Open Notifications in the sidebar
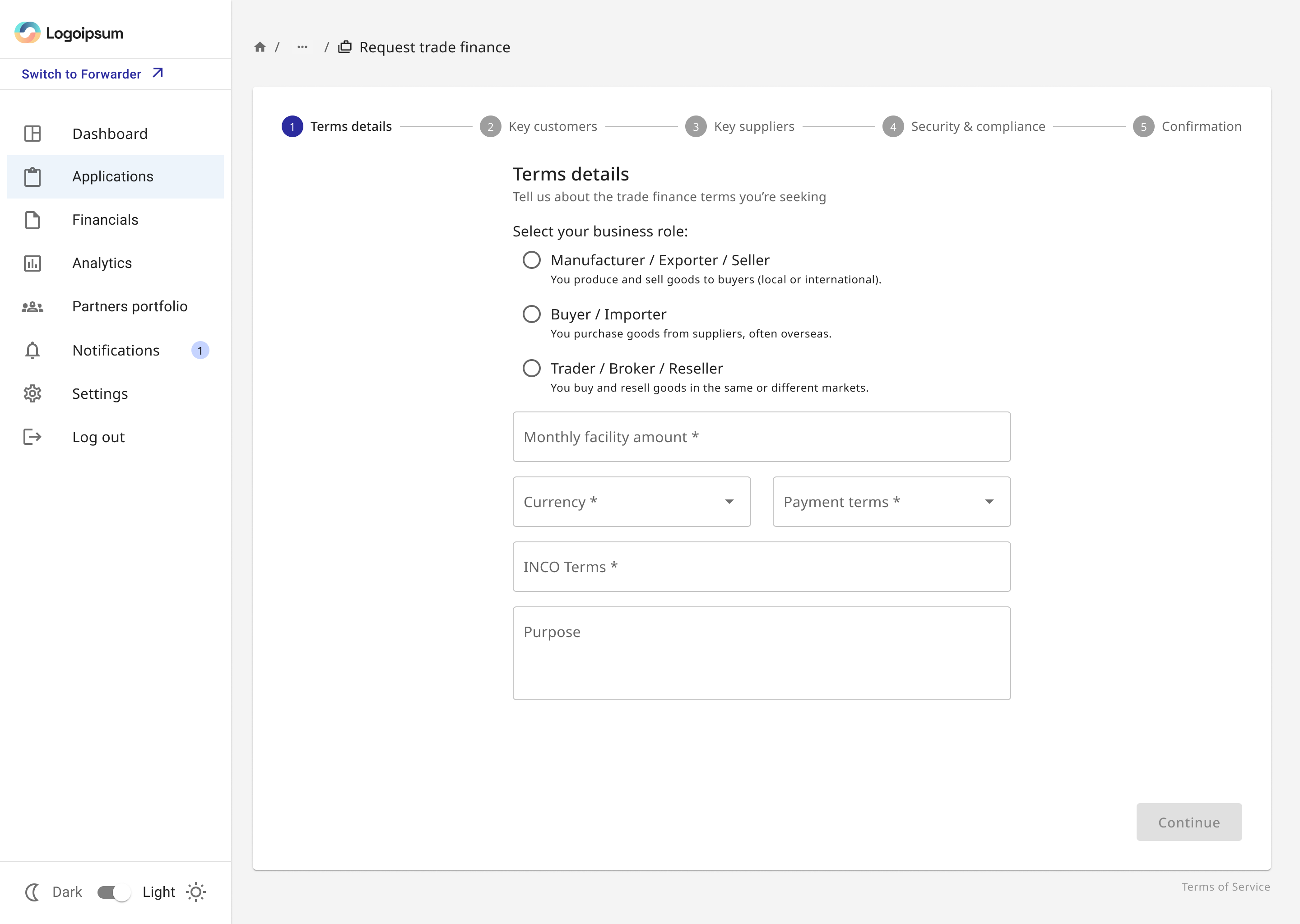Image resolution: width=1300 pixels, height=924 pixels. pos(116,351)
